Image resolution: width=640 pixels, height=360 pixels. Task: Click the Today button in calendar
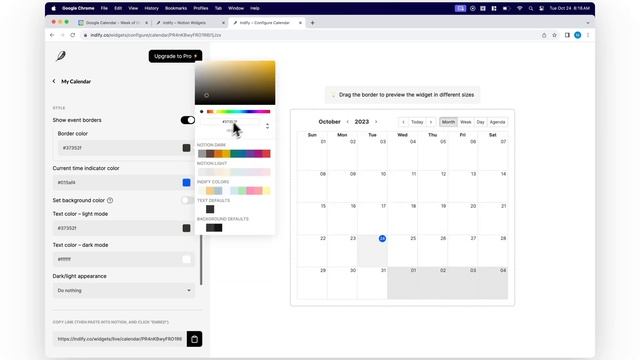[417, 122]
